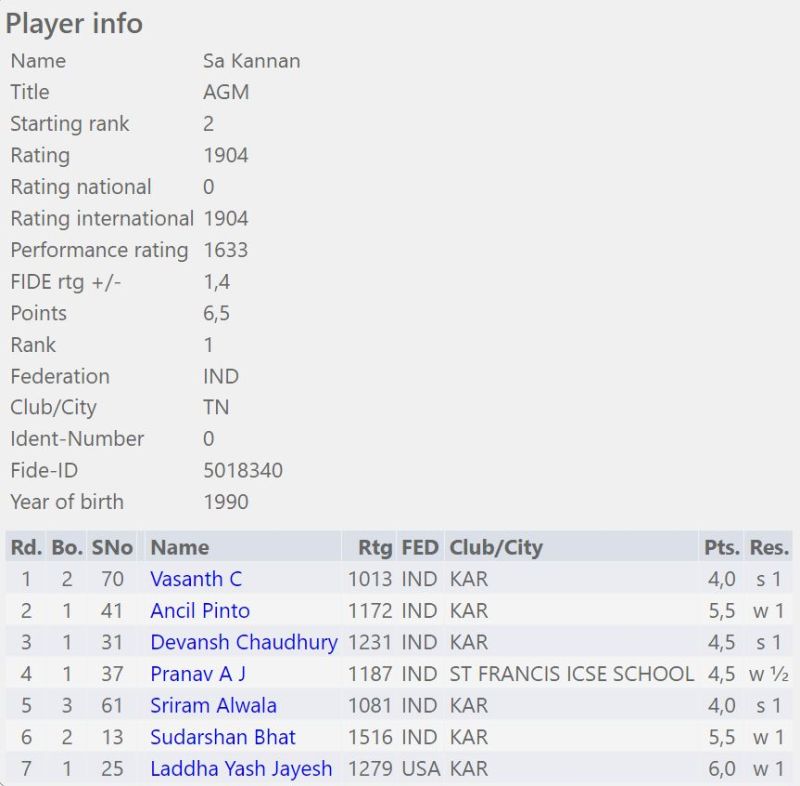Click the Rd. column header

pos(26,547)
